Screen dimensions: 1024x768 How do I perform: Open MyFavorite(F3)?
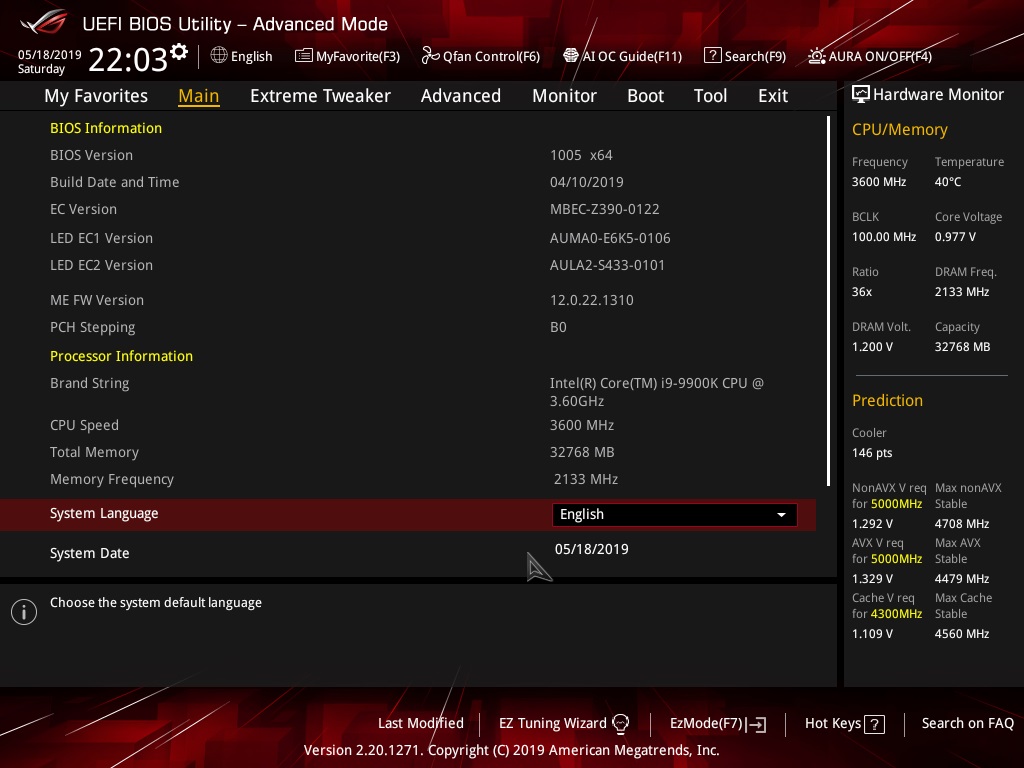pyautogui.click(x=347, y=56)
